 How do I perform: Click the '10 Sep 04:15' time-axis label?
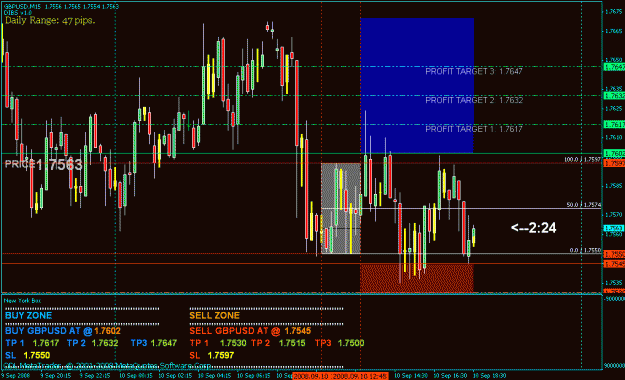point(214,376)
